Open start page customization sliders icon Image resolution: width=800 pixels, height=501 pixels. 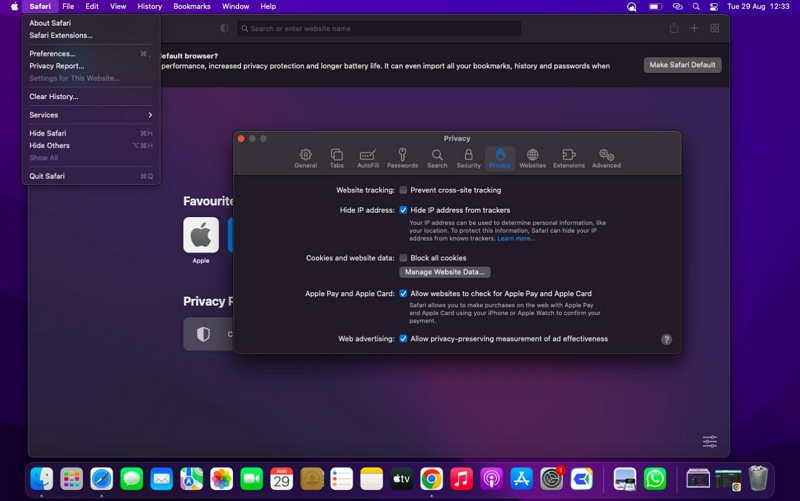[x=710, y=441]
